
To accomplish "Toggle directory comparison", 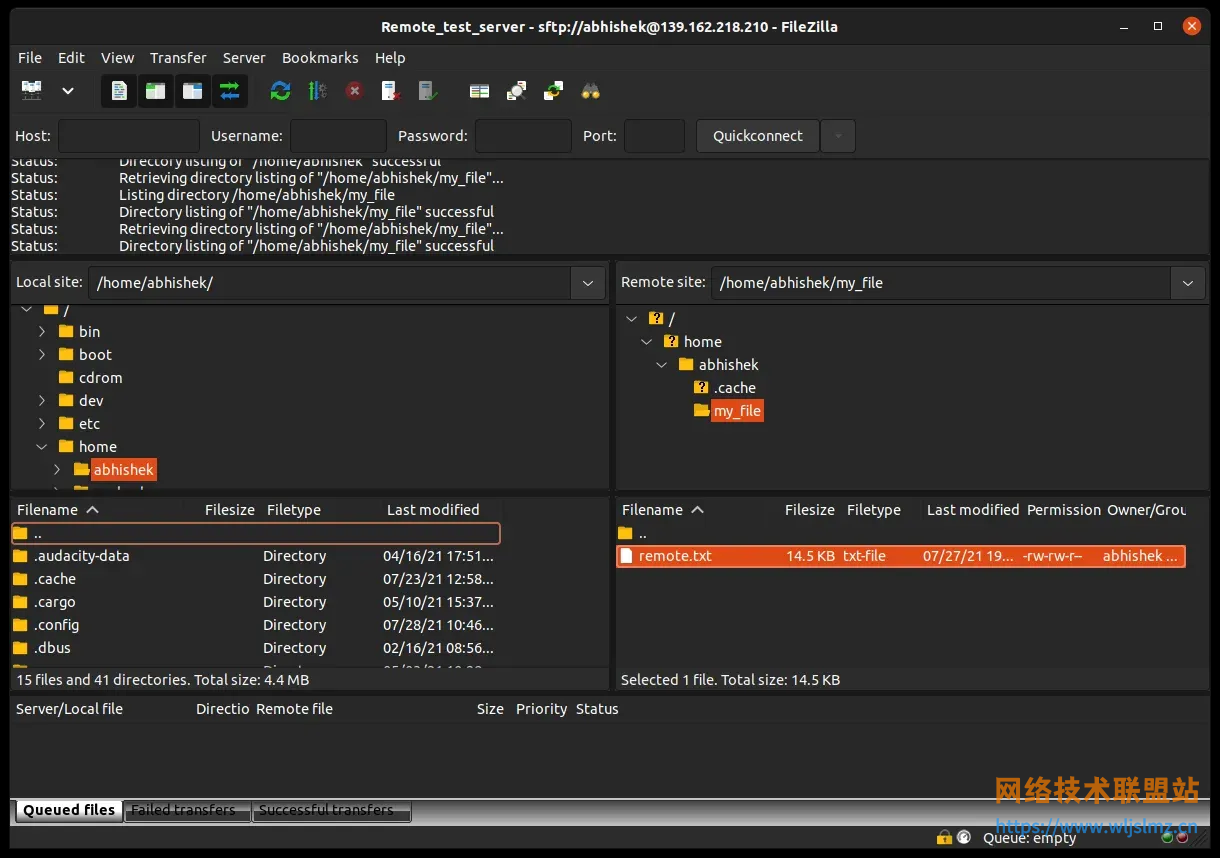I will click(516, 91).
